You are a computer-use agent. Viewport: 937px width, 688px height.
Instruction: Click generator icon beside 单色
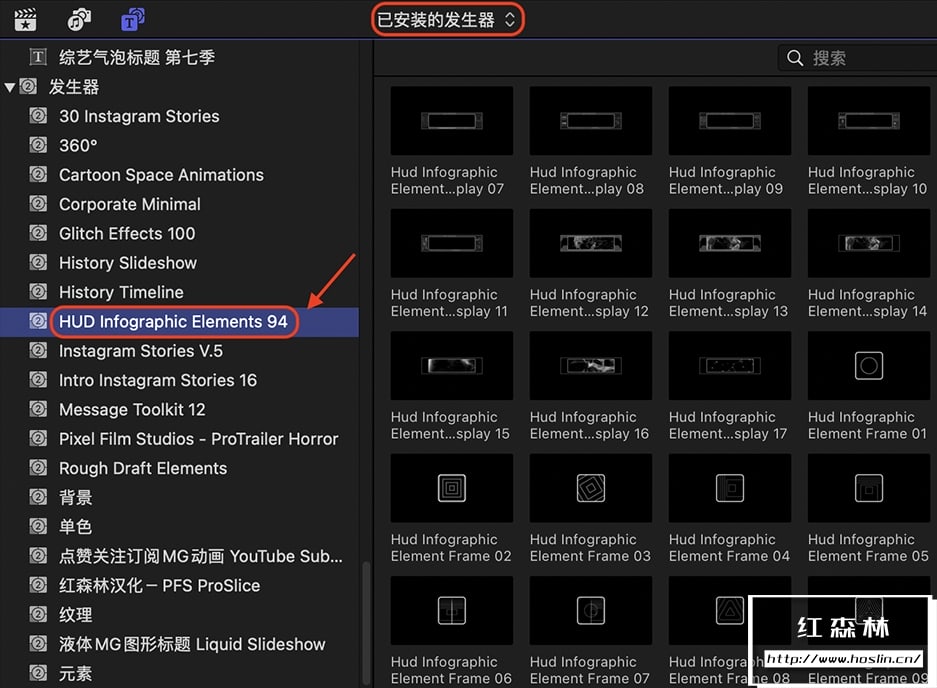38,526
